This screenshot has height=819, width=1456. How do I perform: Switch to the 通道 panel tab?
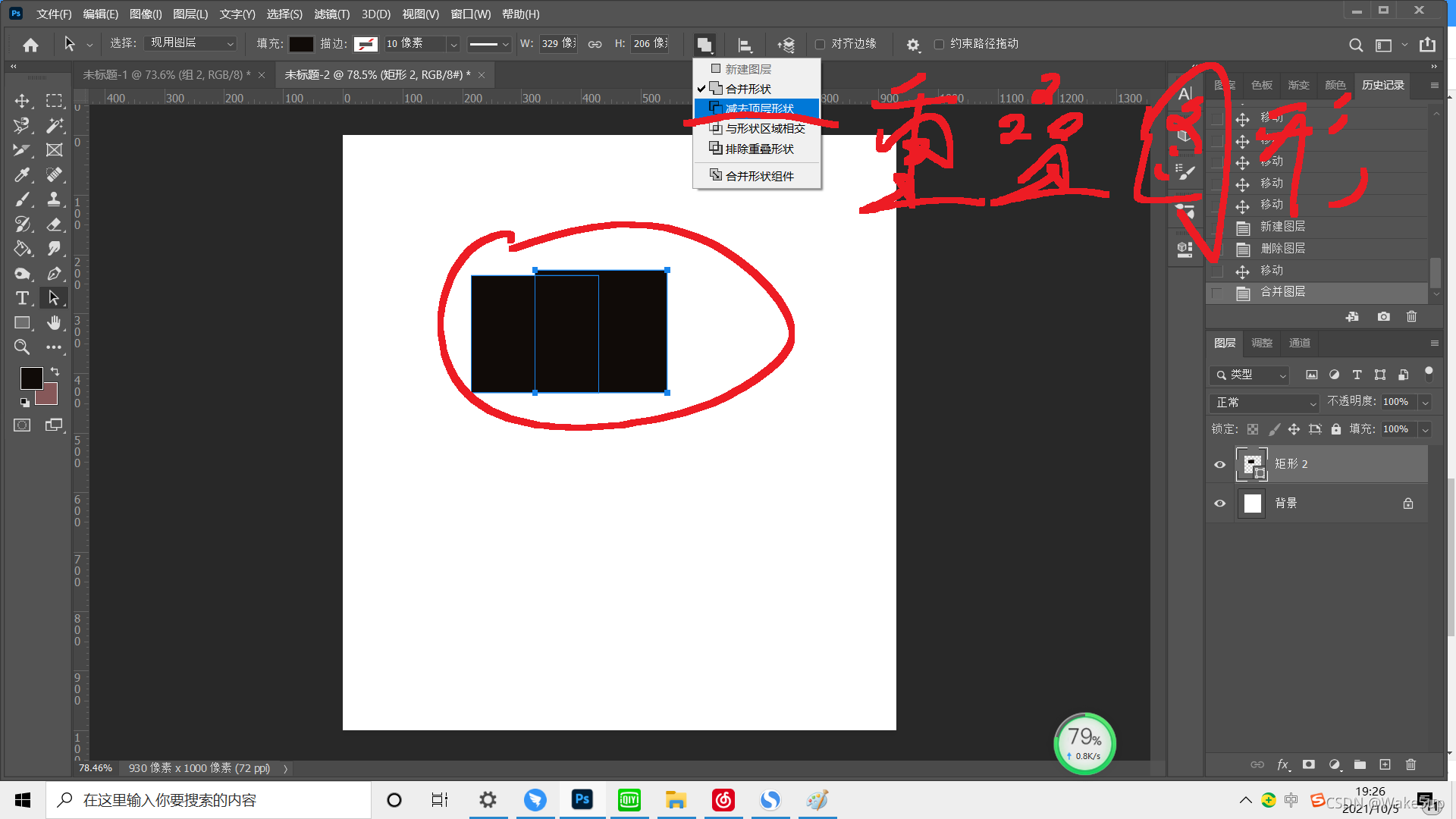(x=1299, y=343)
